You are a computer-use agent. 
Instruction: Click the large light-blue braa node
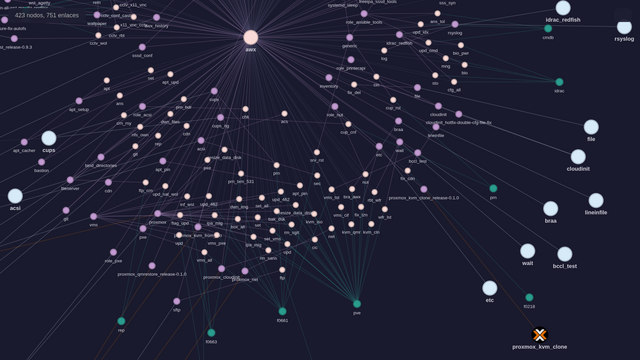[551, 209]
